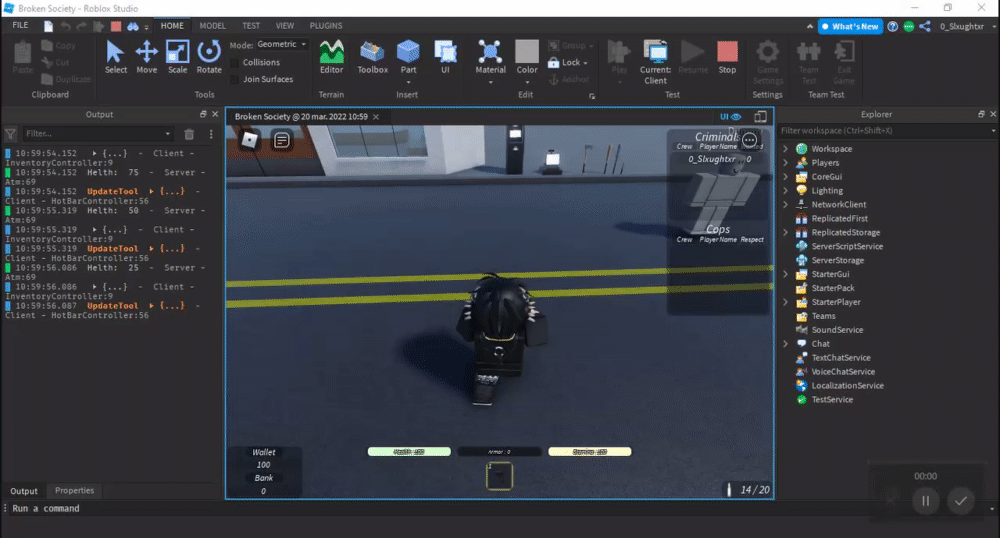Viewport: 1000px width, 538px height.
Task: Select the Select tool
Action: (115, 57)
